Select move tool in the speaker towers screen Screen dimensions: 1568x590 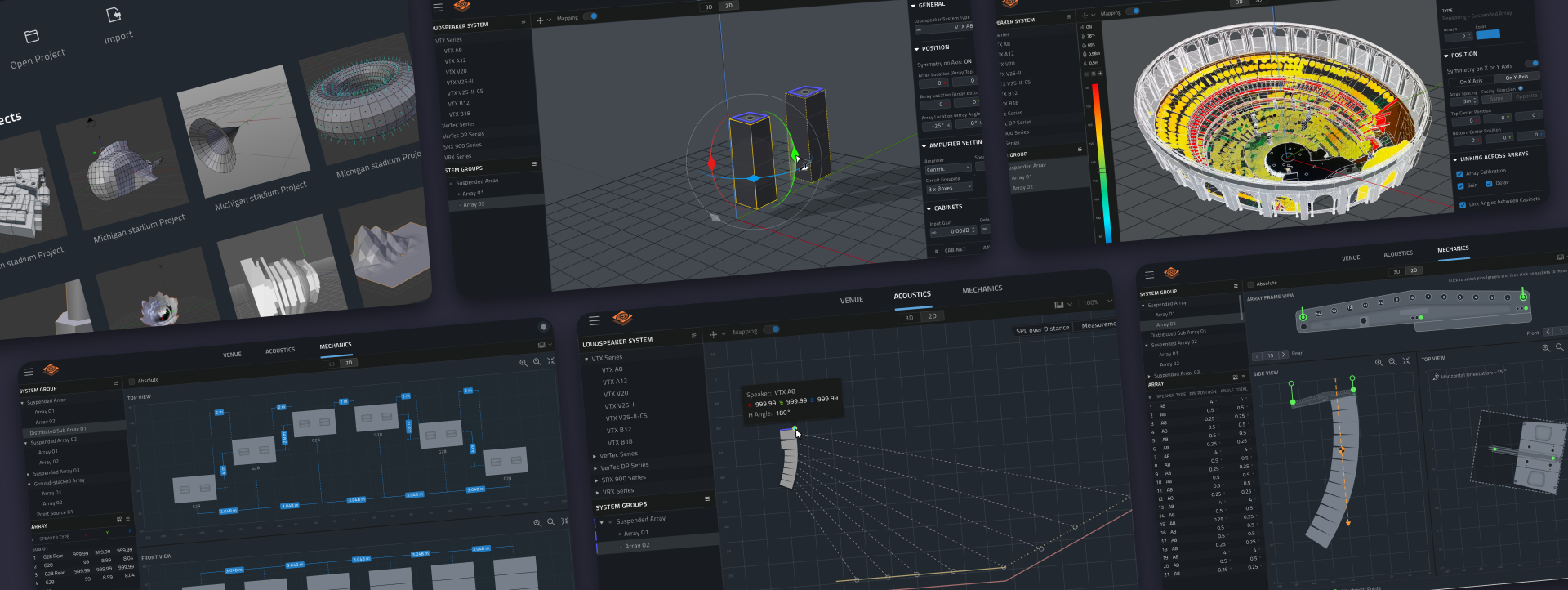(540, 20)
